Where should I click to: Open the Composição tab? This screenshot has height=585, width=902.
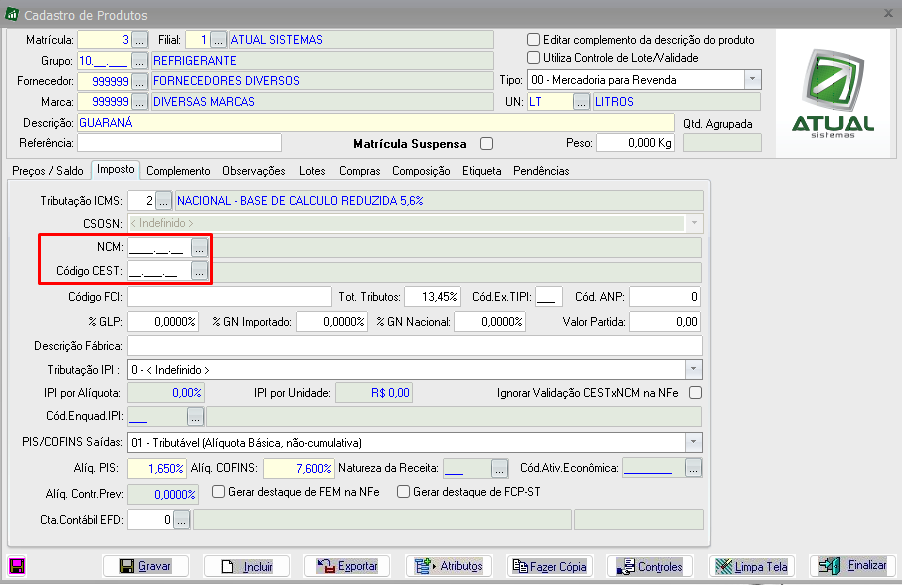coord(421,171)
